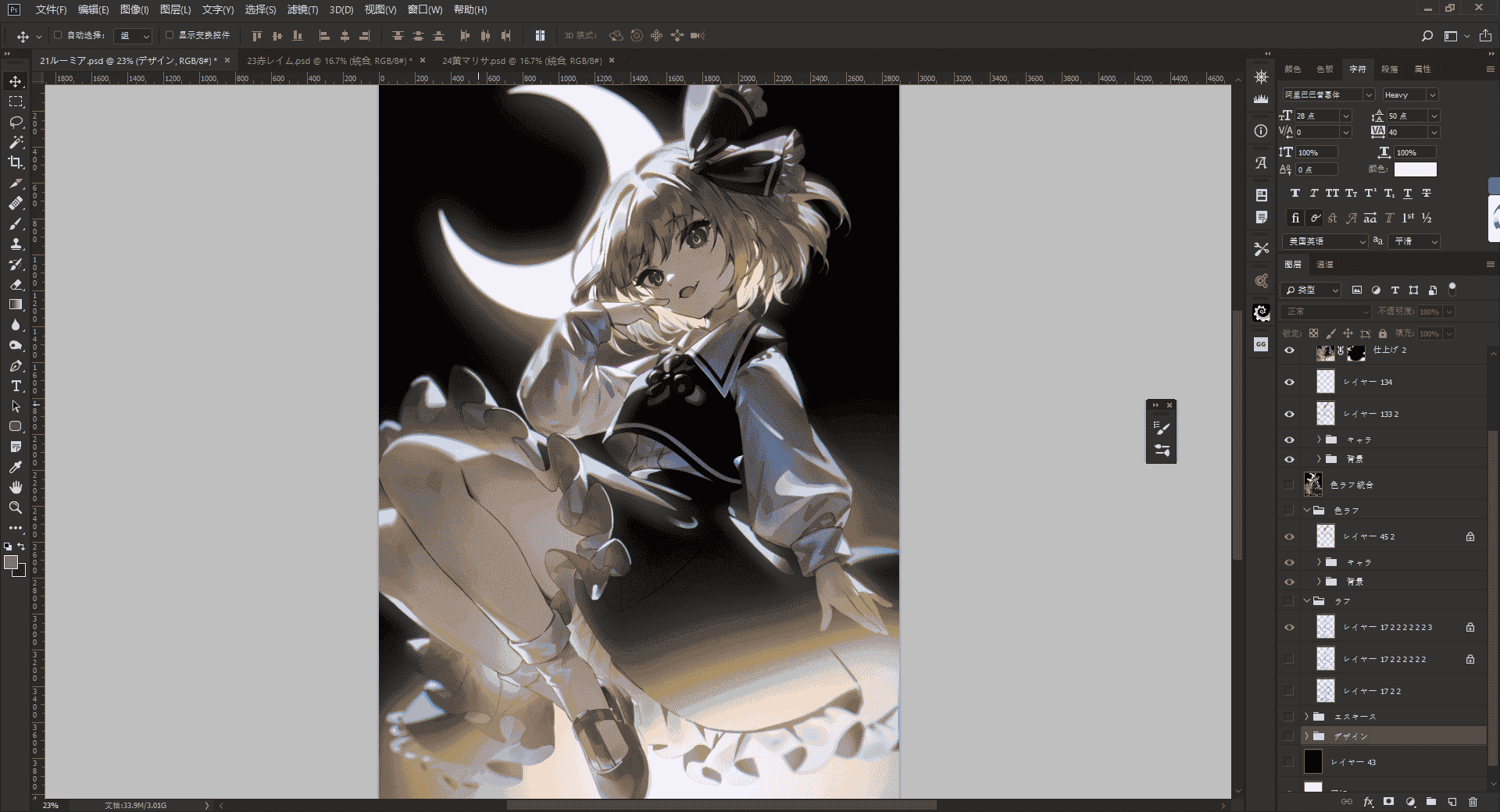This screenshot has width=1500, height=812.
Task: Click the foreground color swatch
Action: tap(11, 562)
